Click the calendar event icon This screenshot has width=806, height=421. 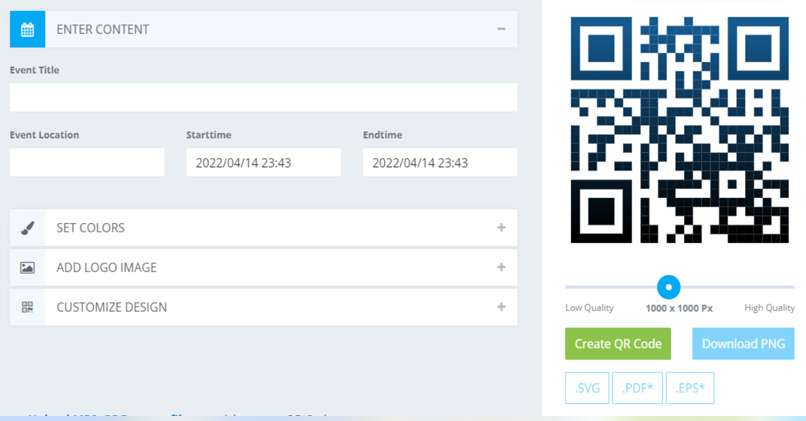(x=27, y=29)
